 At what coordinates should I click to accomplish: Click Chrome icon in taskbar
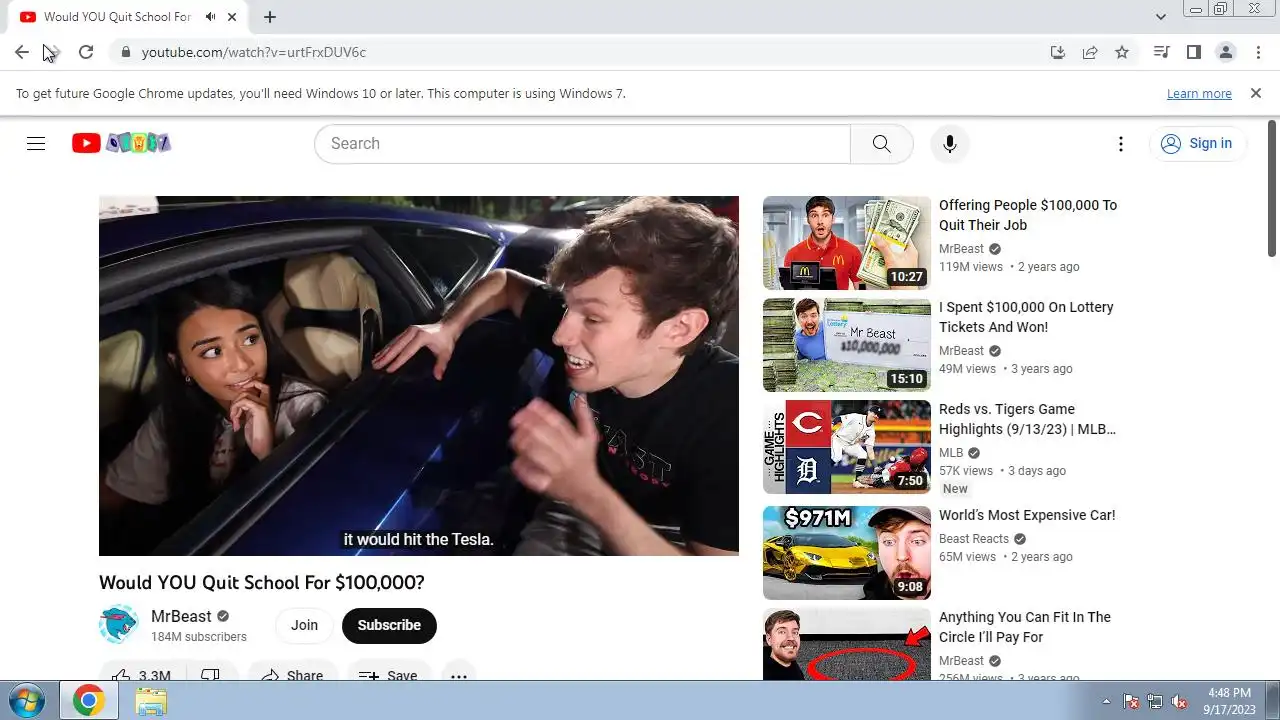88,701
